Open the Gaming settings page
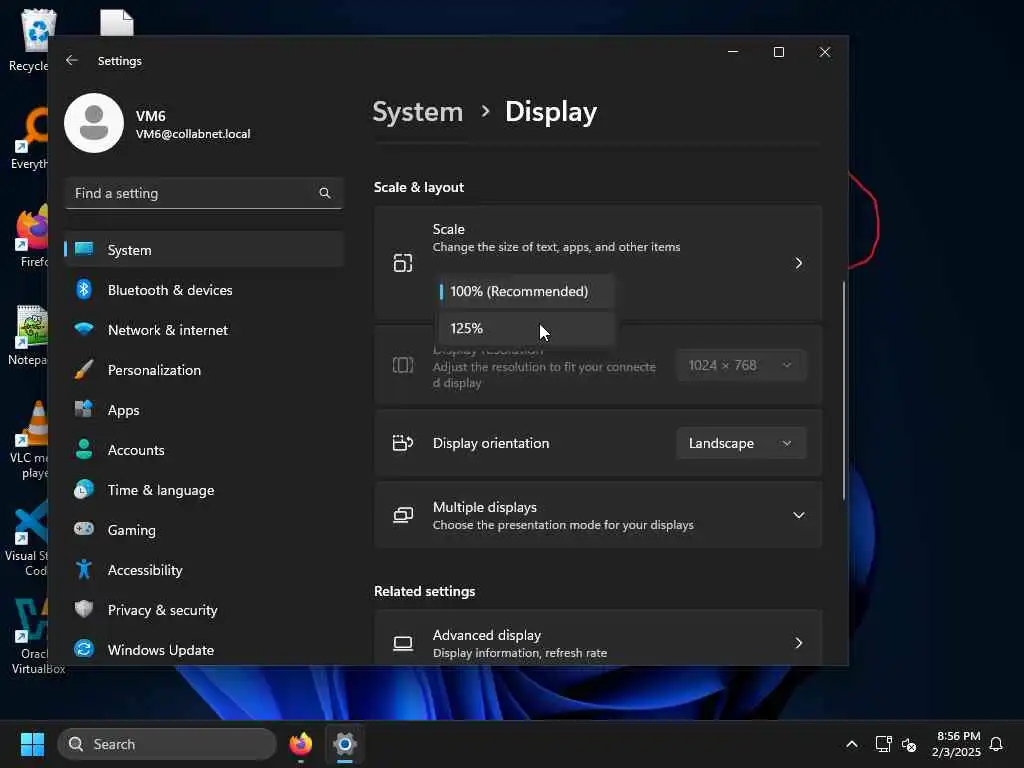 tap(204, 530)
